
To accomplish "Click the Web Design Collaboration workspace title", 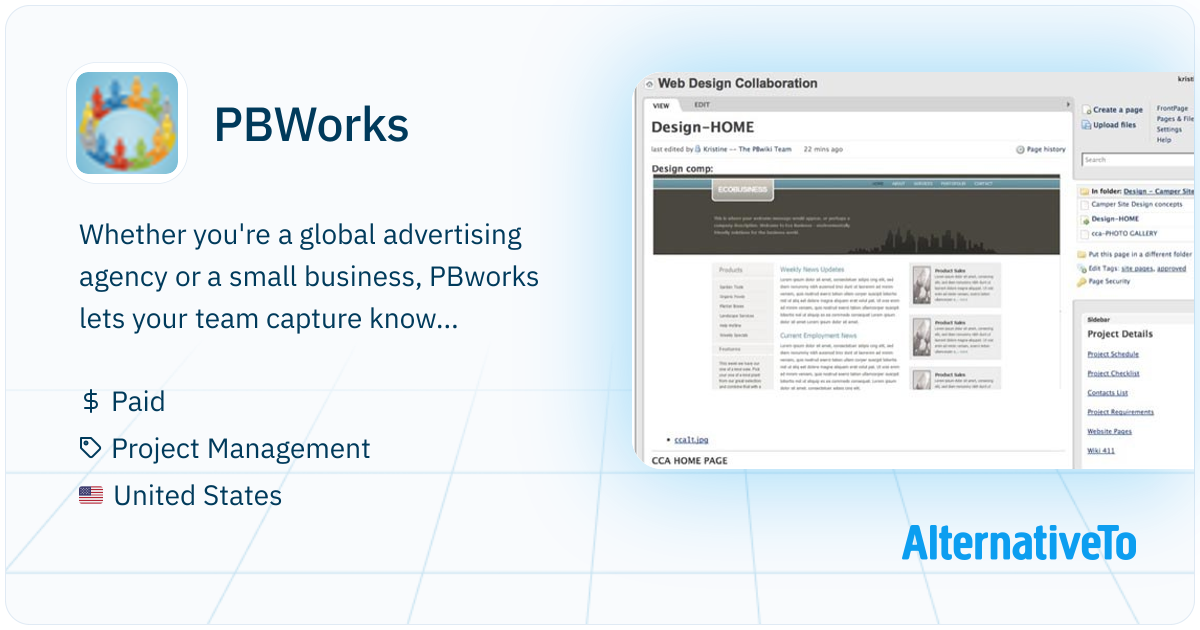I will click(x=737, y=84).
